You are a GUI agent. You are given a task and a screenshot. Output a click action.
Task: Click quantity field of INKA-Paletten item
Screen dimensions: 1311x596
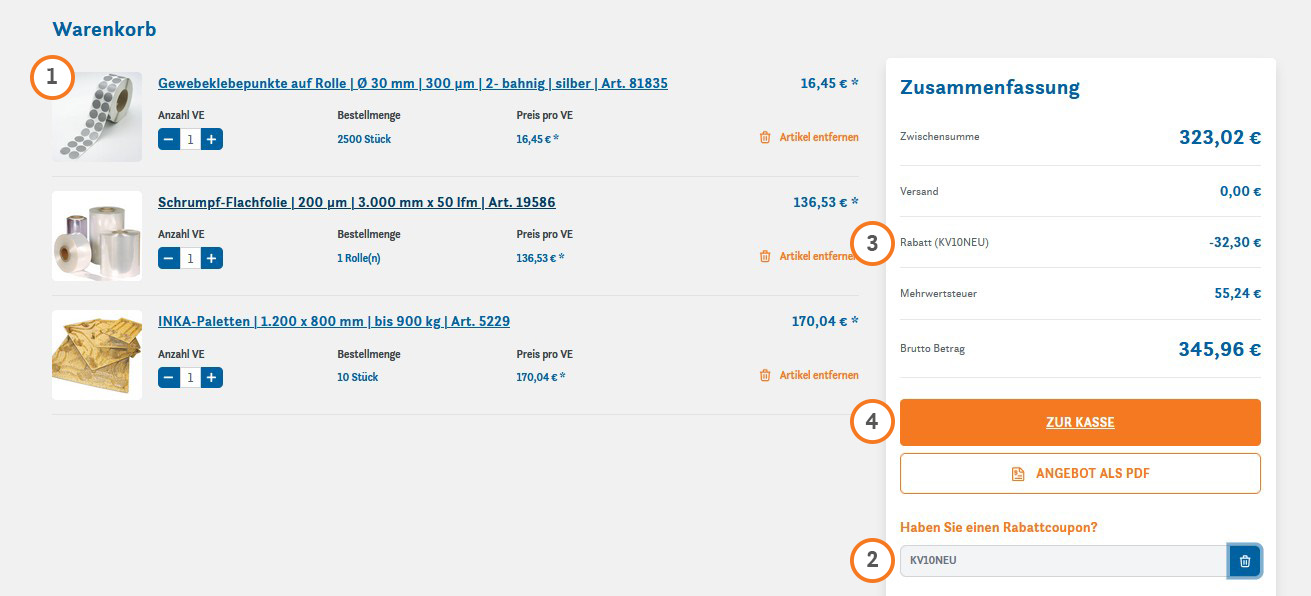click(x=190, y=377)
